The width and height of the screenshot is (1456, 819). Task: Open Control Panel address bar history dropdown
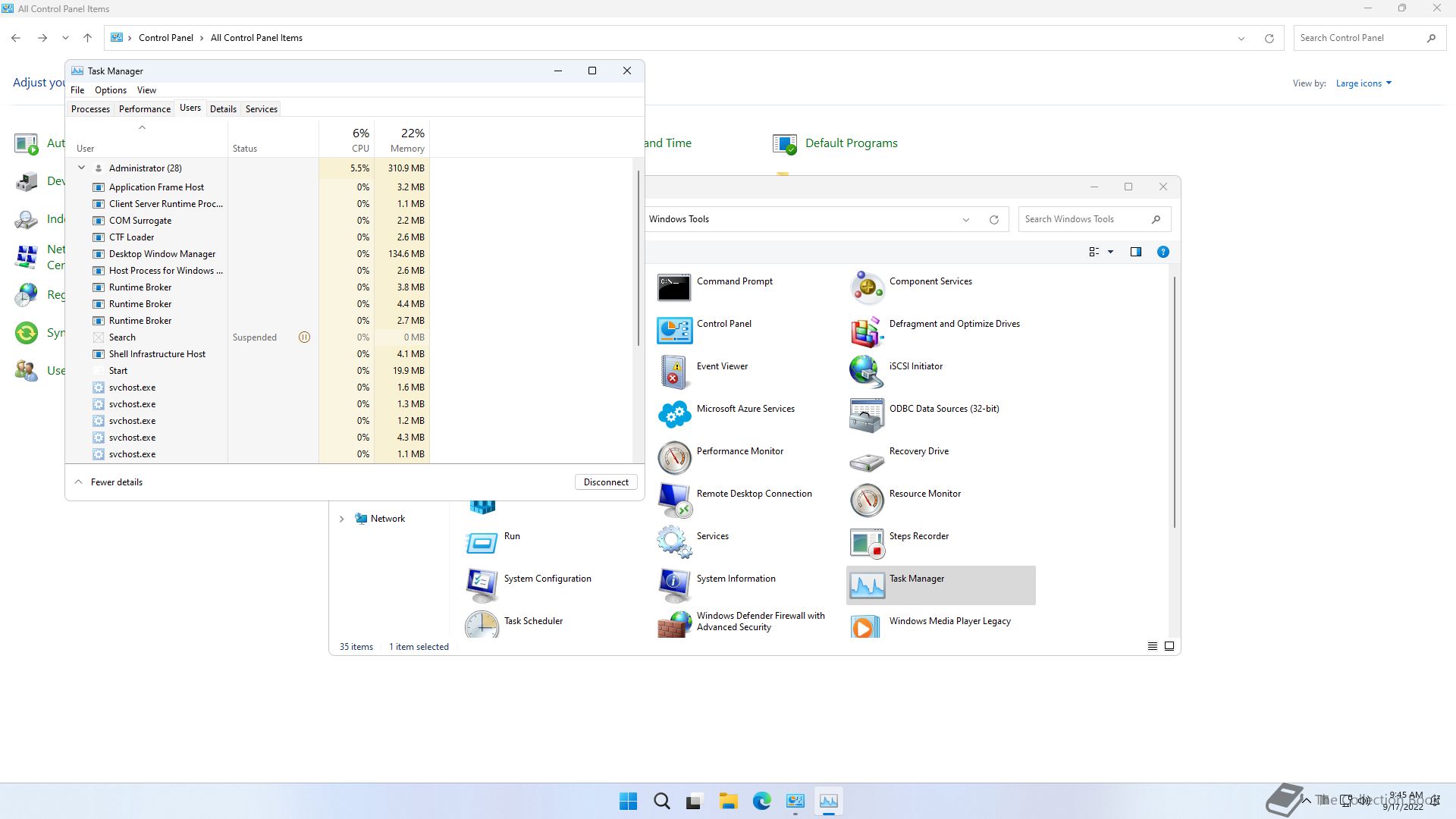1241,38
